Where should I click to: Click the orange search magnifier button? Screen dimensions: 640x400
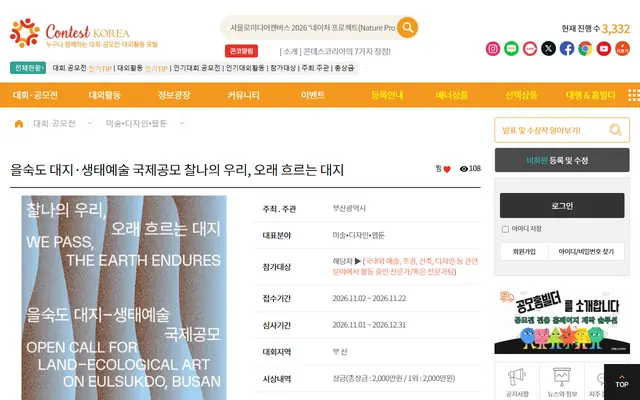(407, 28)
